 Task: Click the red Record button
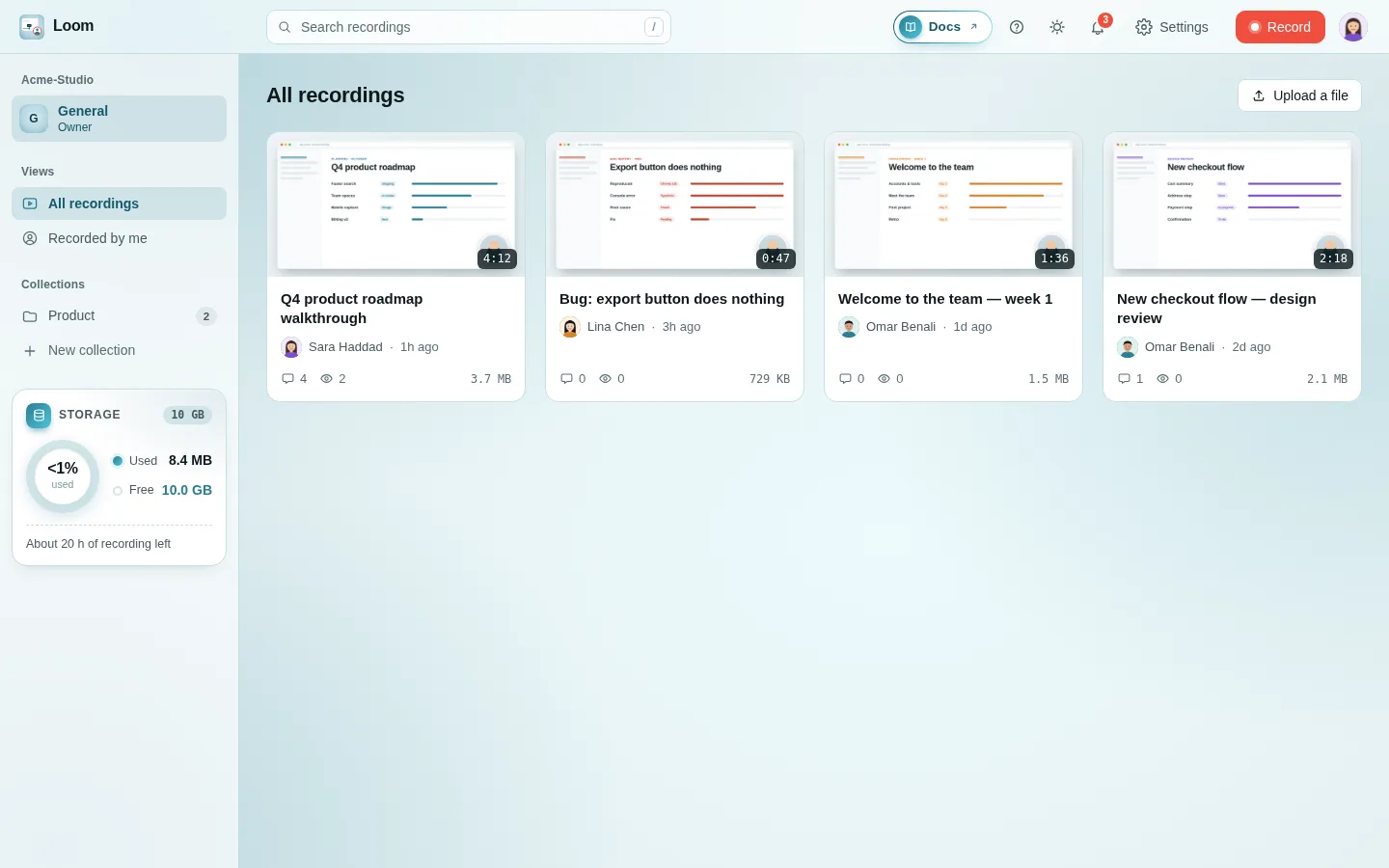click(x=1280, y=27)
